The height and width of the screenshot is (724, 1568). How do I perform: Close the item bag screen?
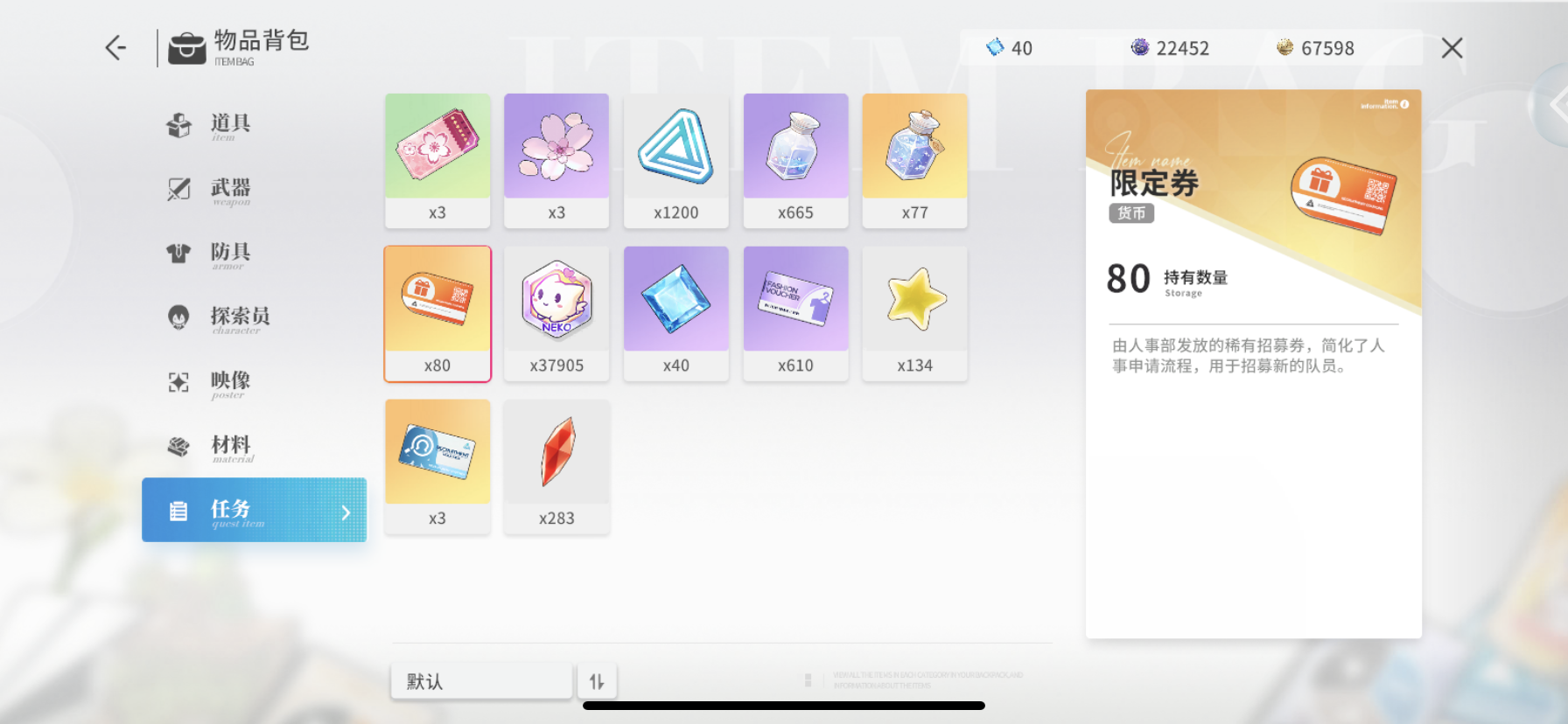1452,48
